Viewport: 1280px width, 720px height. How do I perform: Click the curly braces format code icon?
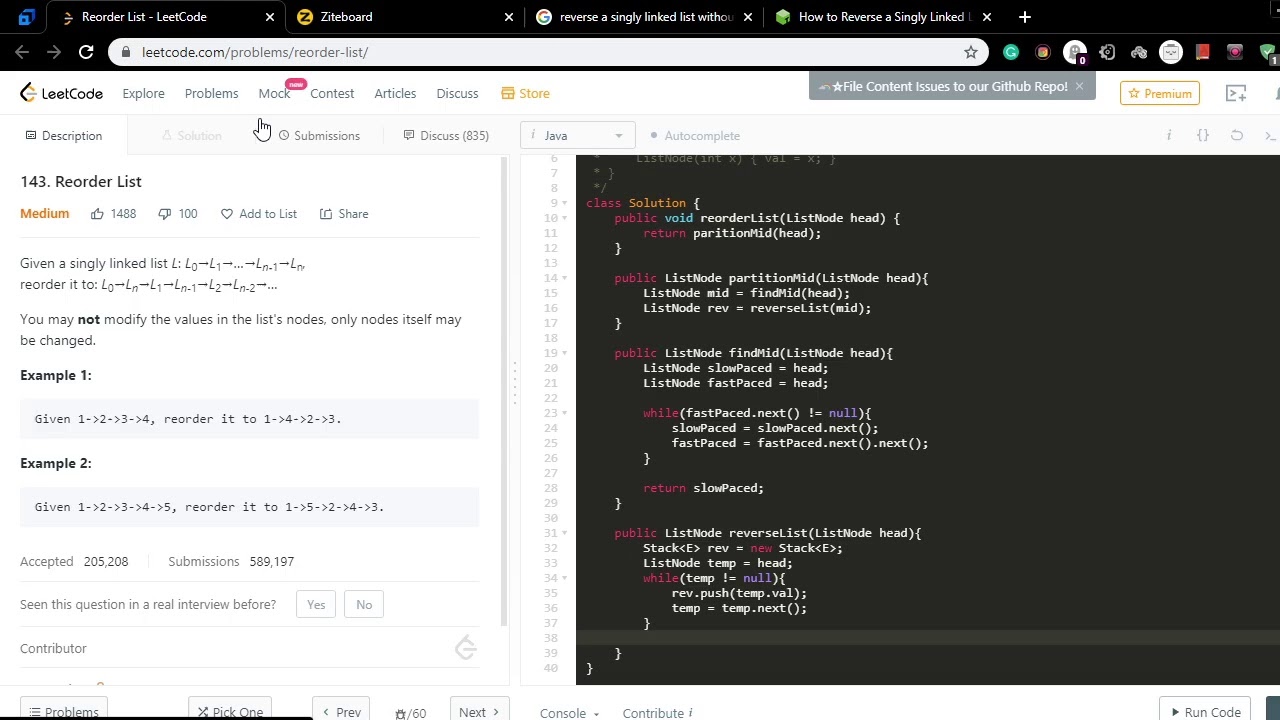pos(1203,135)
